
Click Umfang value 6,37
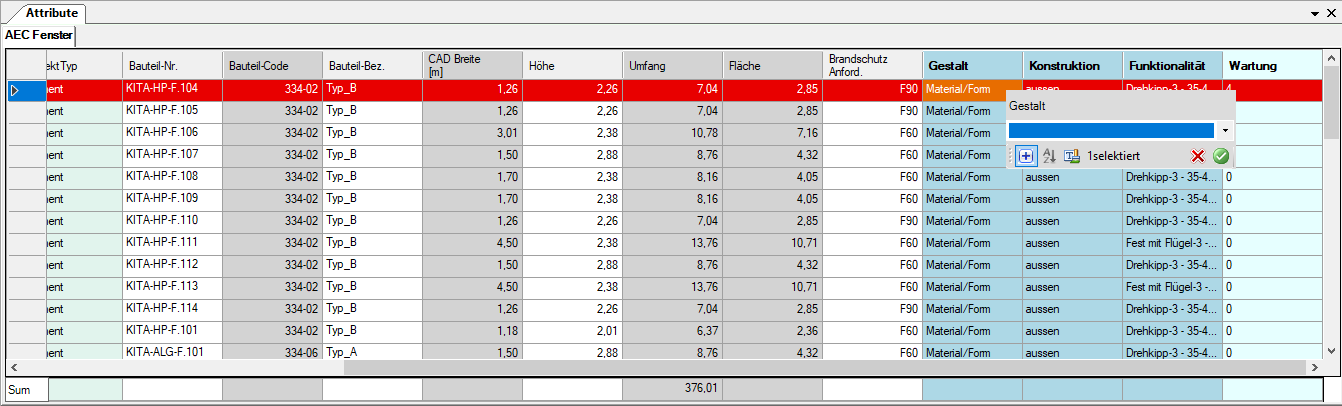pos(672,331)
